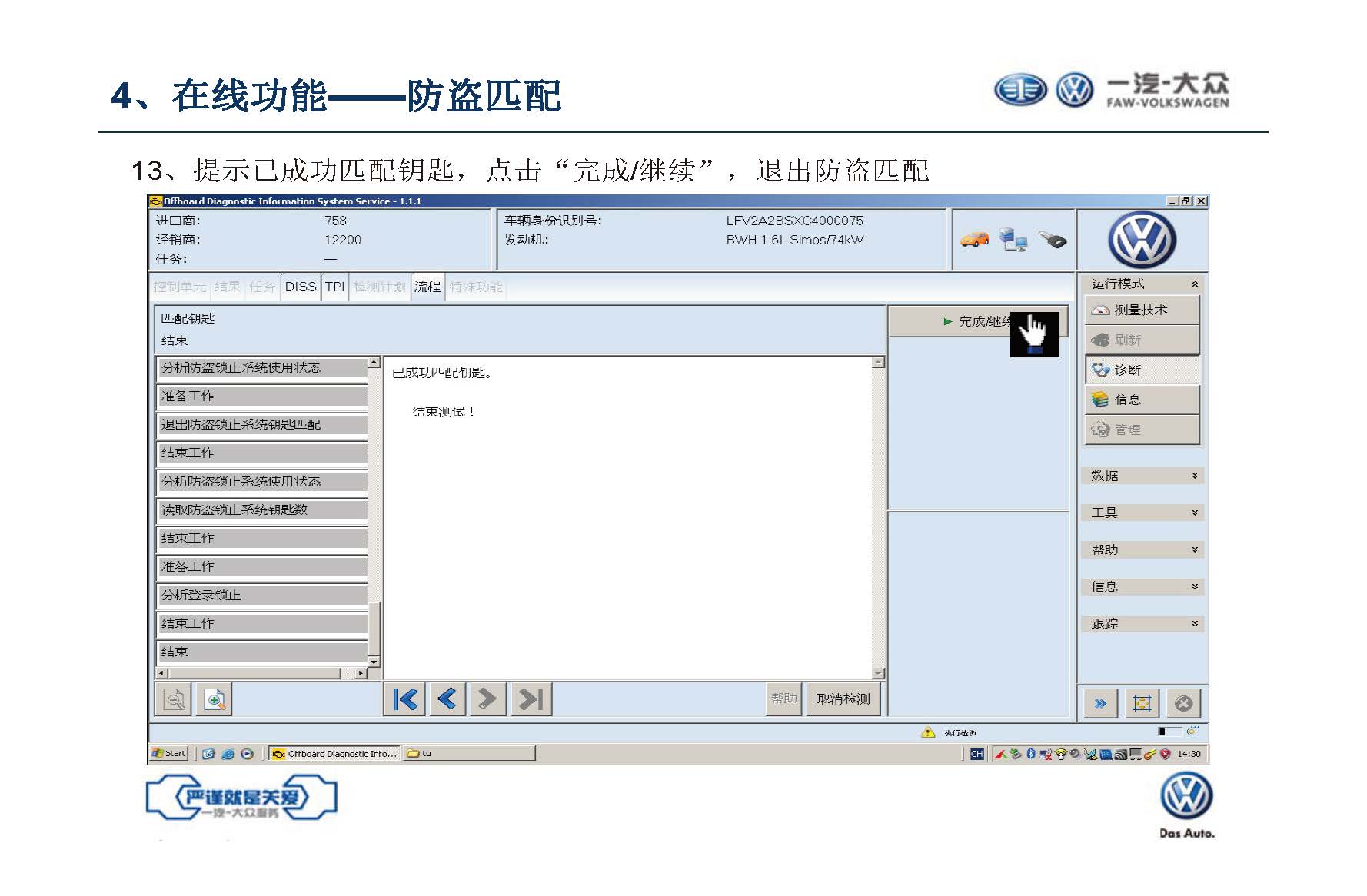
Task: Click the VIN value LFV2A2BSXC4000075
Action: 794,221
